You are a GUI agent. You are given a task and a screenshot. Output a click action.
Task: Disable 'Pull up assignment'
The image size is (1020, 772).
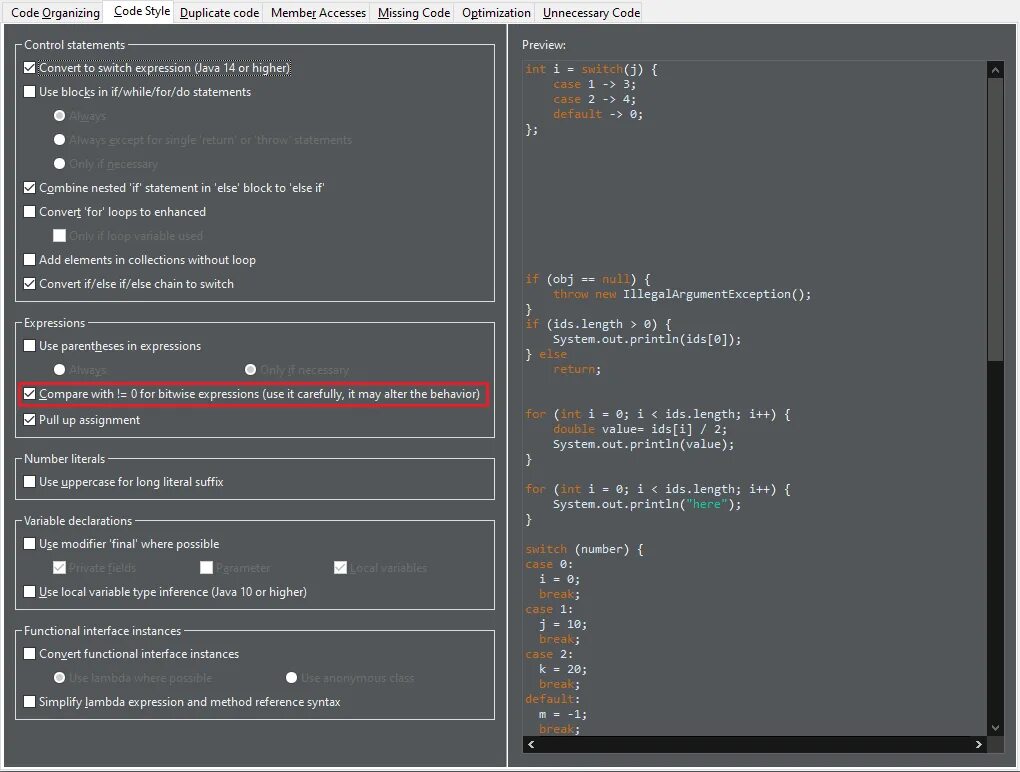[x=30, y=419]
